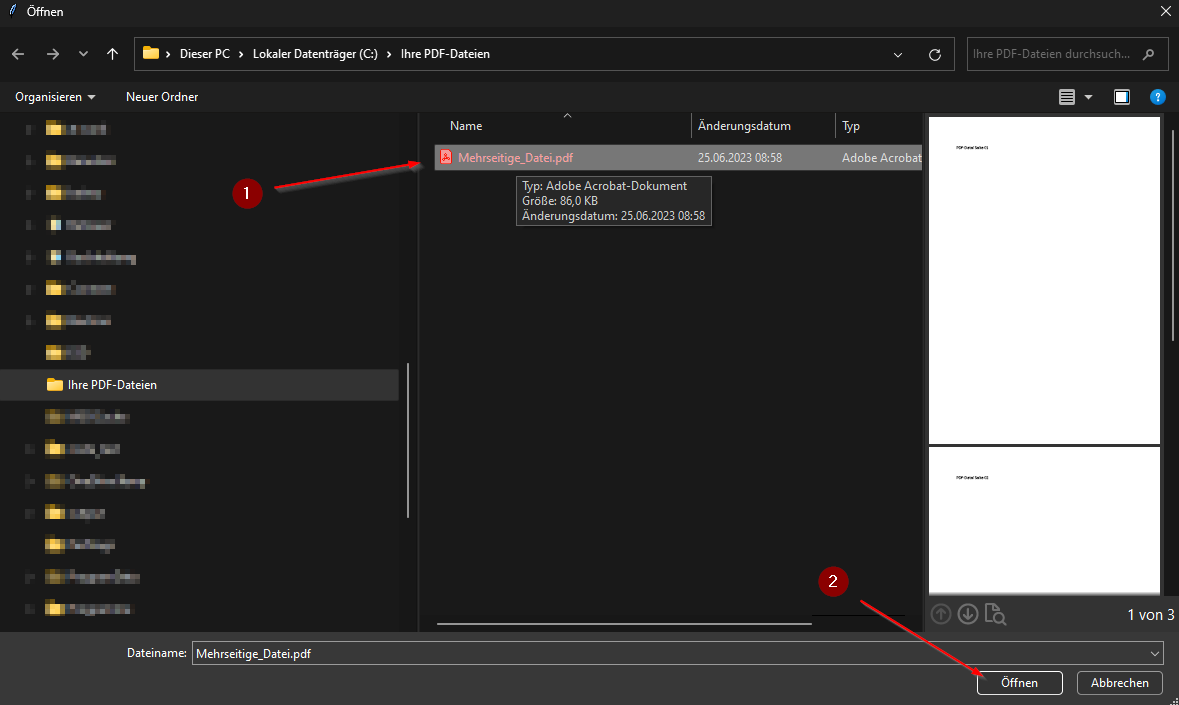
Task: Click the Forward navigation arrow
Action: pyautogui.click(x=52, y=54)
